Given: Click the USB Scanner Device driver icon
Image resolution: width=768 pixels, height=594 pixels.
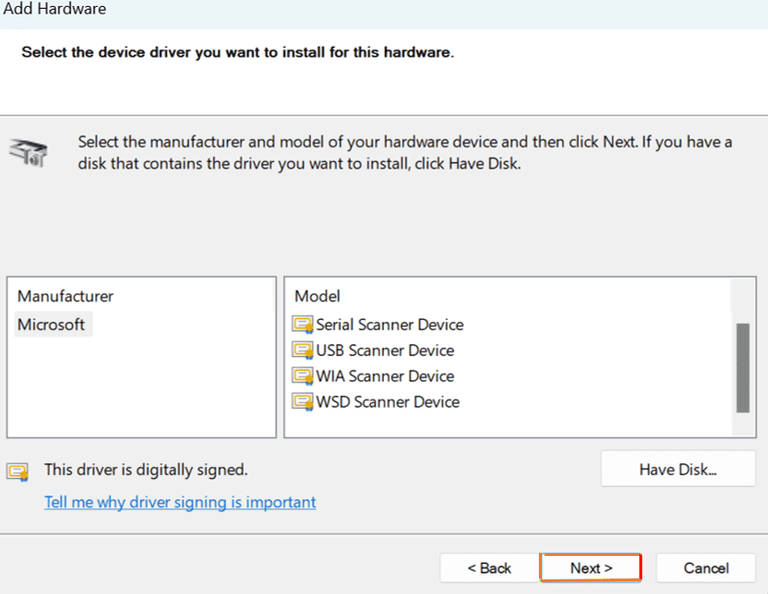Looking at the screenshot, I should [302, 350].
